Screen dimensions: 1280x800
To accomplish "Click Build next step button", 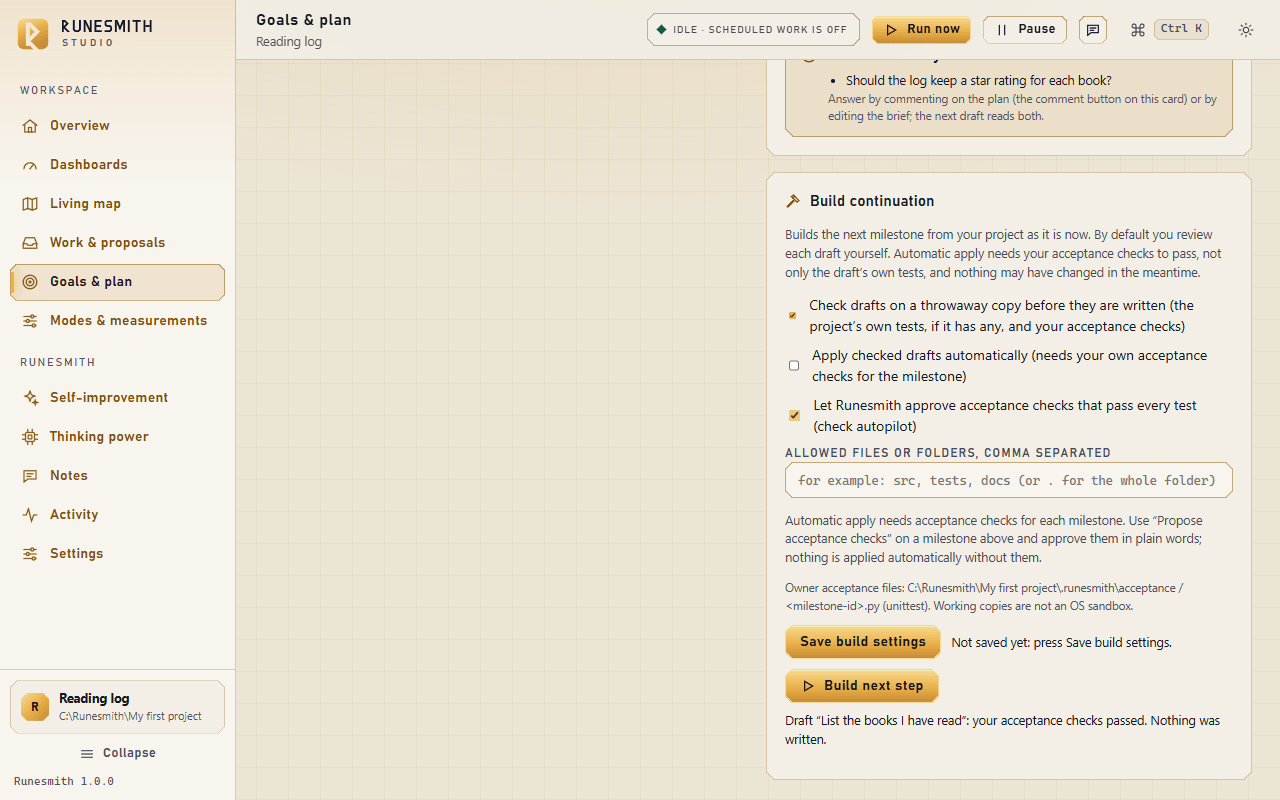I will click(x=862, y=686).
